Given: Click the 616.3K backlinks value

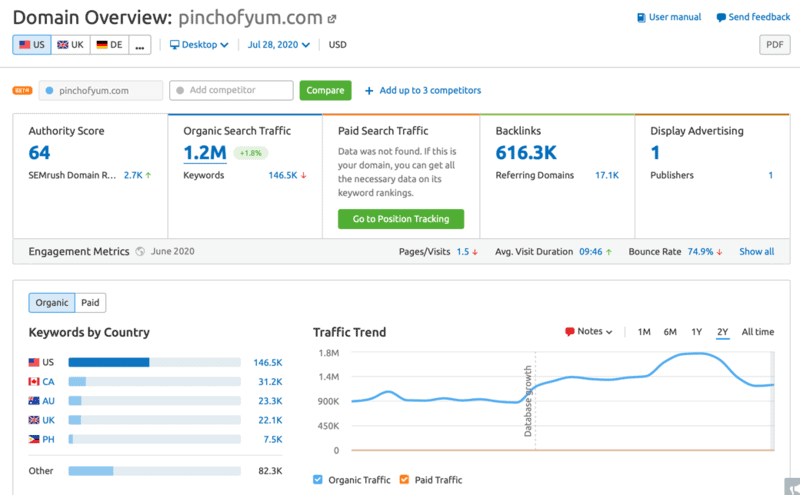Looking at the screenshot, I should (526, 153).
